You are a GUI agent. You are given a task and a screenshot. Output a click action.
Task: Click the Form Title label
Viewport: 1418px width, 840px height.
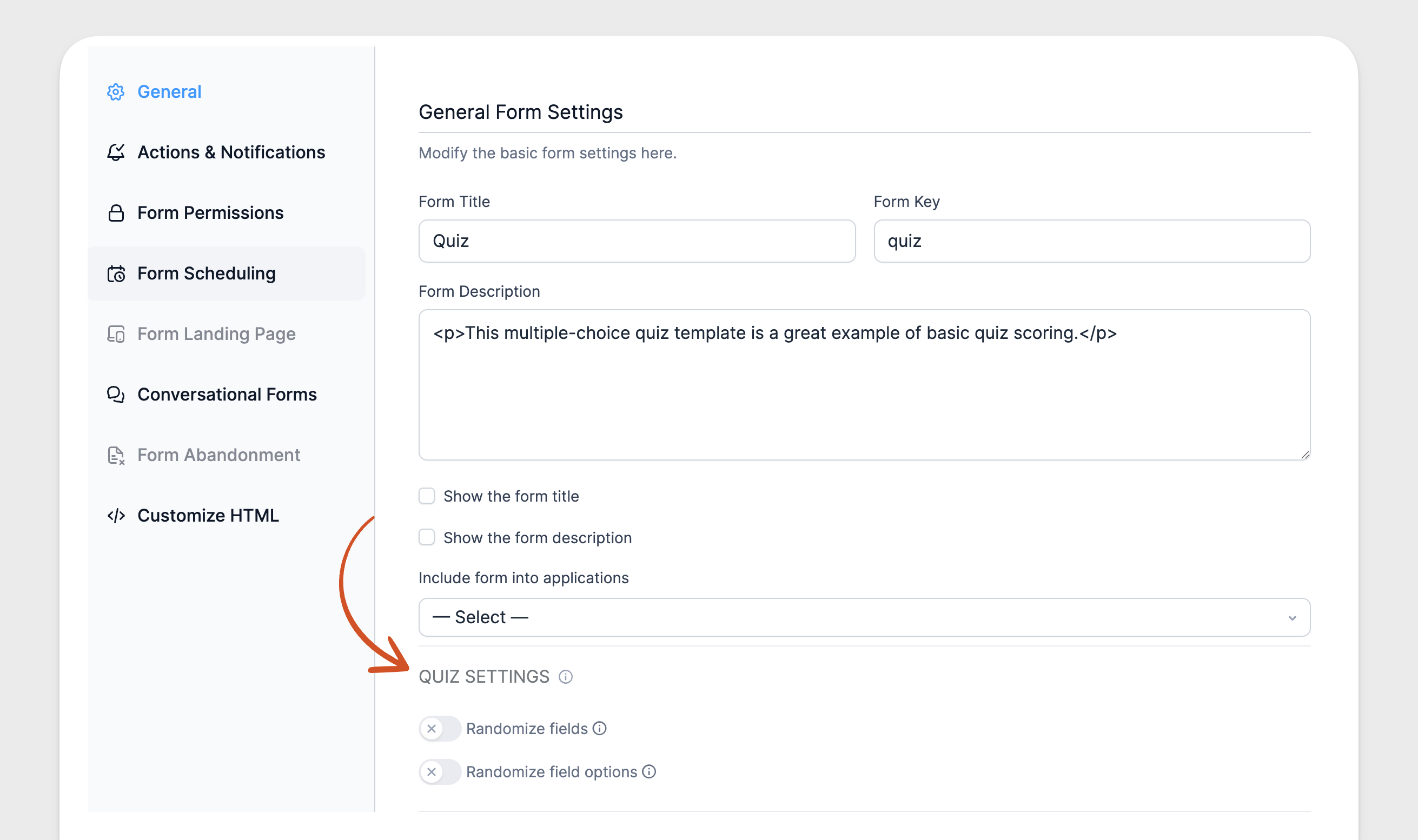pyautogui.click(x=454, y=202)
